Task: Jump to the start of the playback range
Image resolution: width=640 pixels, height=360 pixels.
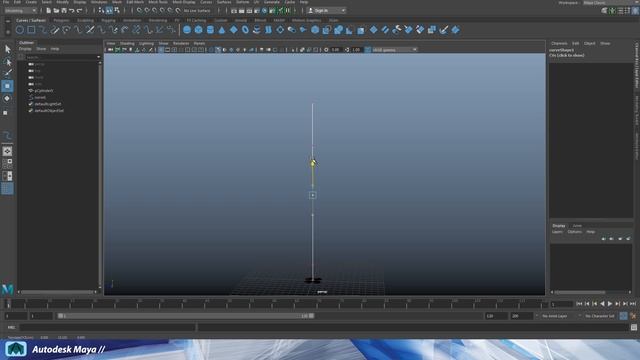Action: 579,304
